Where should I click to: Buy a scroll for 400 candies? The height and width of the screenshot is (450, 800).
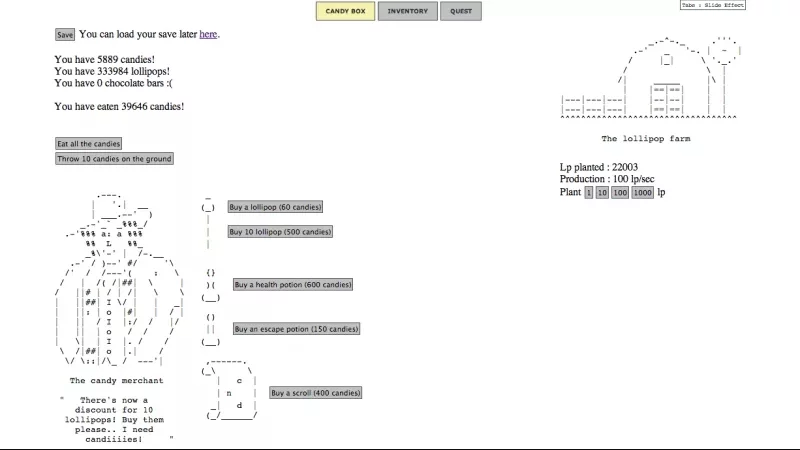(x=315, y=393)
